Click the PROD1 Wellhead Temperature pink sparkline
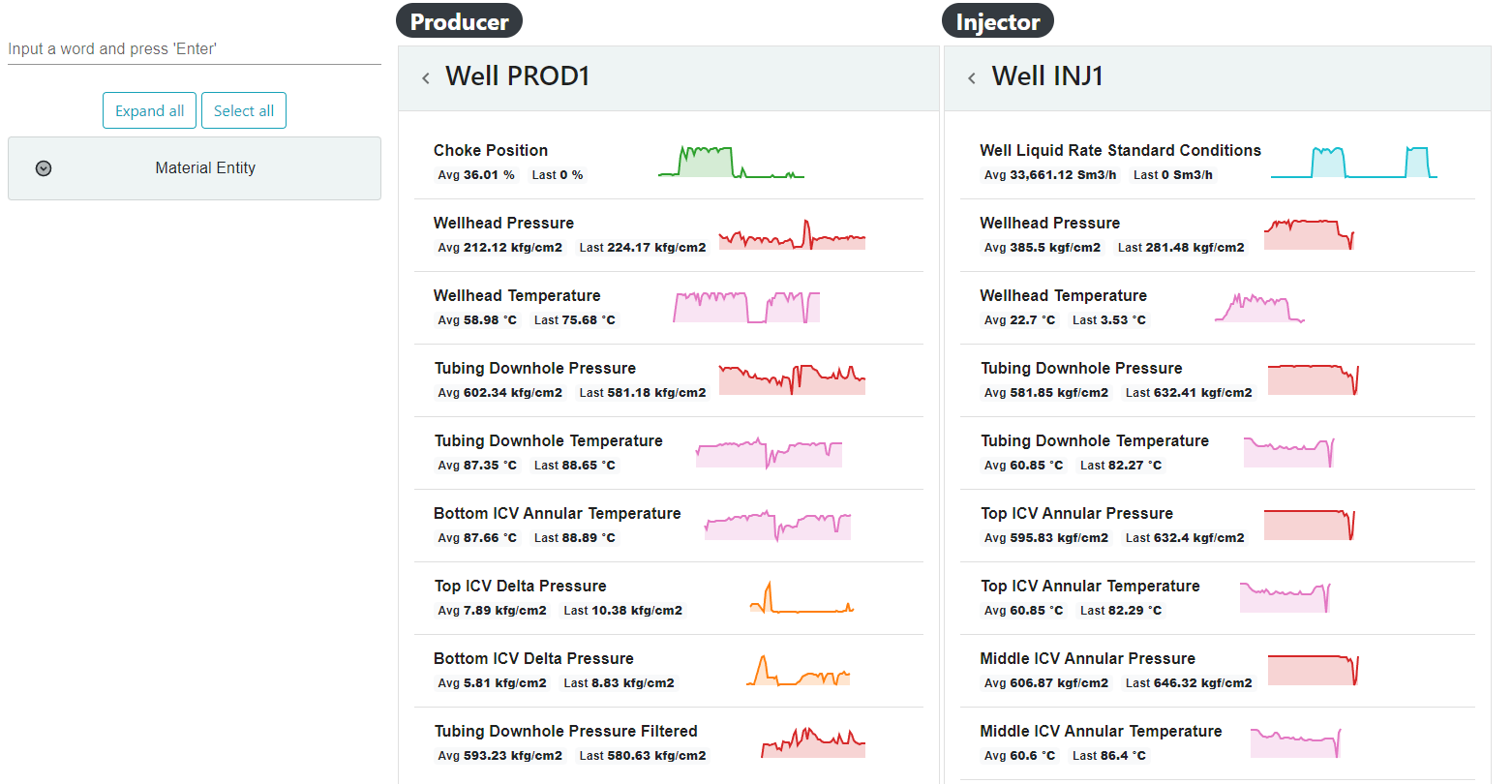This screenshot has height=784, width=1512. tap(746, 307)
